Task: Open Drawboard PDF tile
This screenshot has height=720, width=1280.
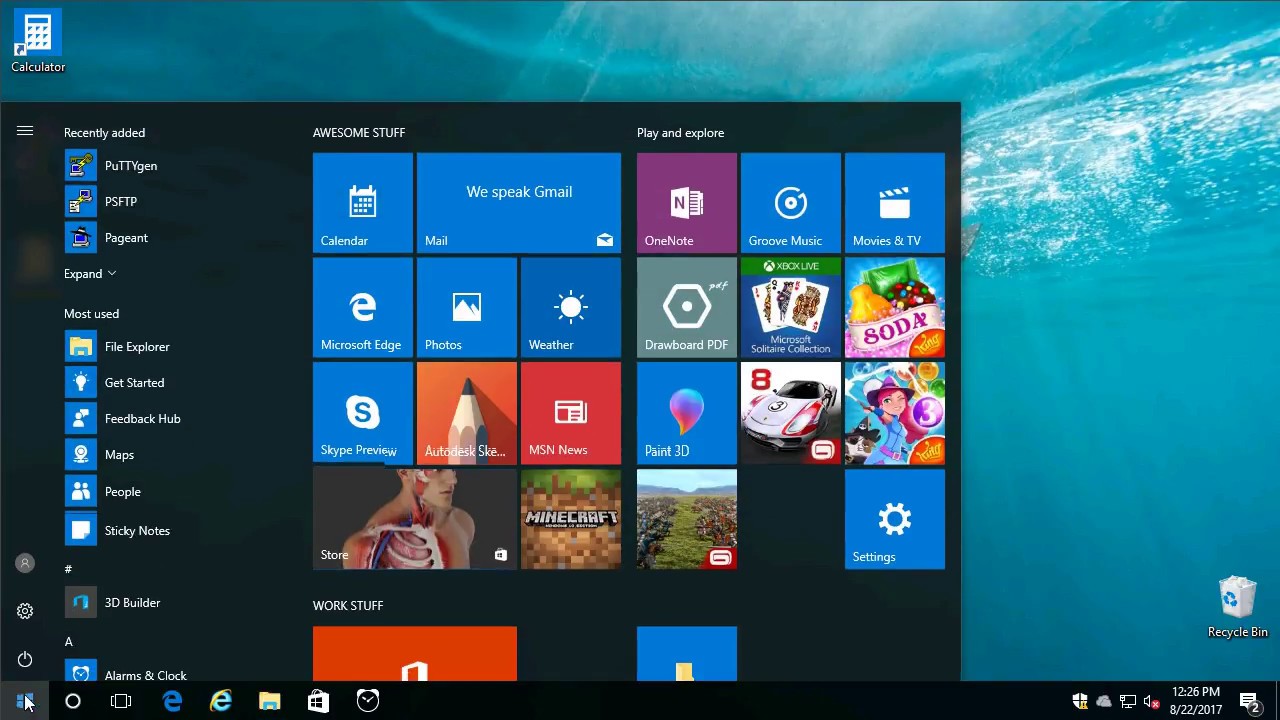Action: [x=686, y=307]
